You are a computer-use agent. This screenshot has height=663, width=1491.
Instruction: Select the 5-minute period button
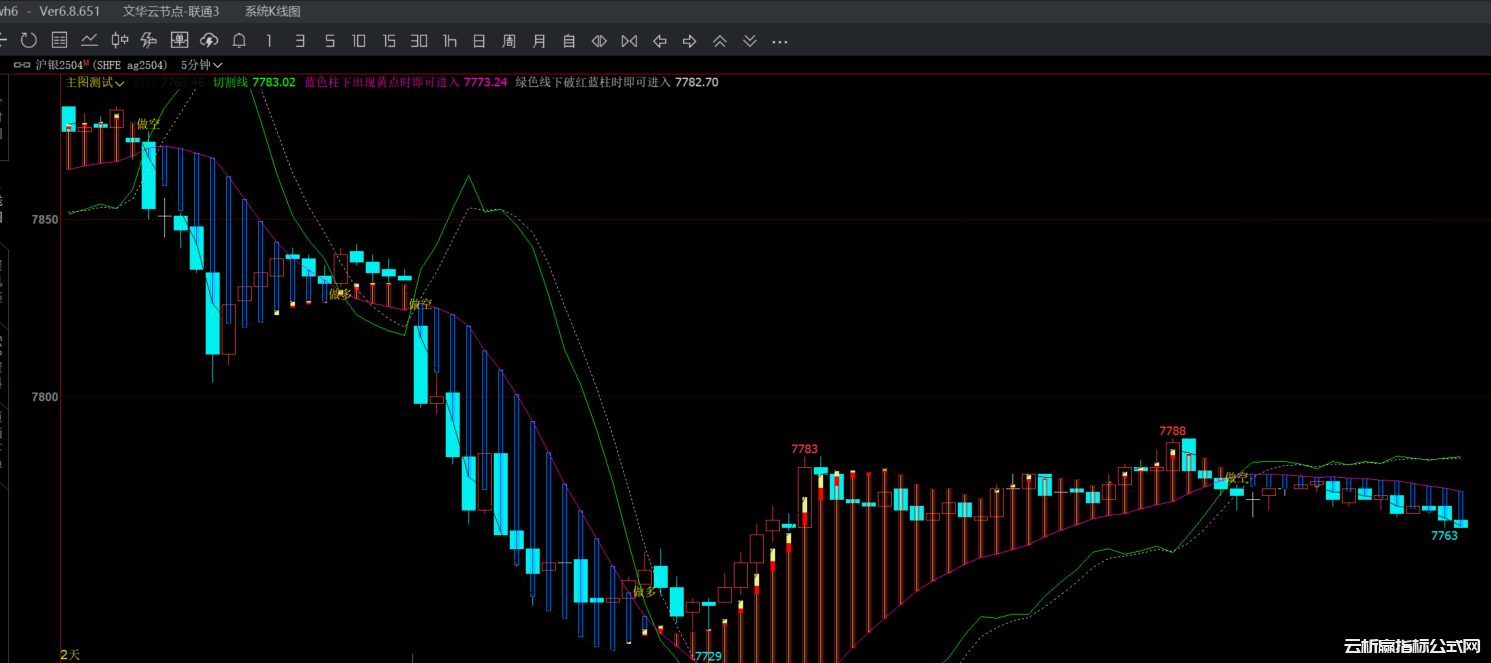tap(329, 41)
